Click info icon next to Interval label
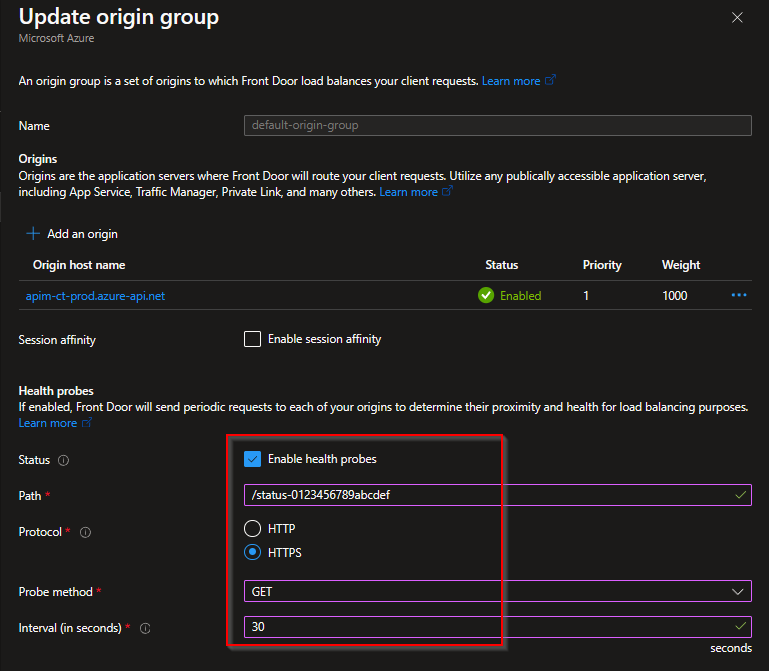 145,628
